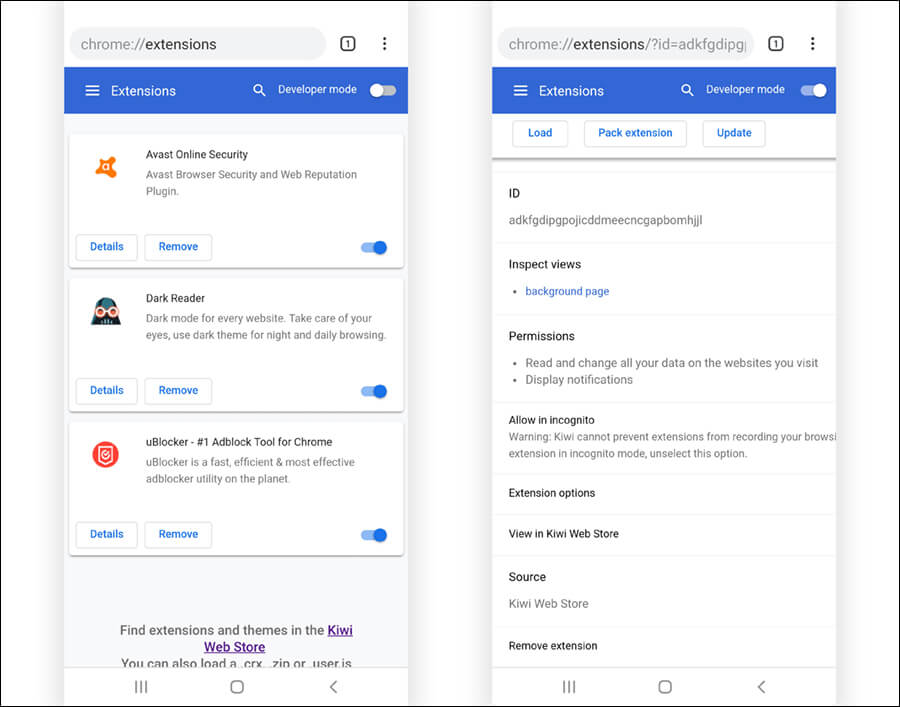Open Details for Avast Online Security
Image resolution: width=900 pixels, height=707 pixels.
pos(107,247)
